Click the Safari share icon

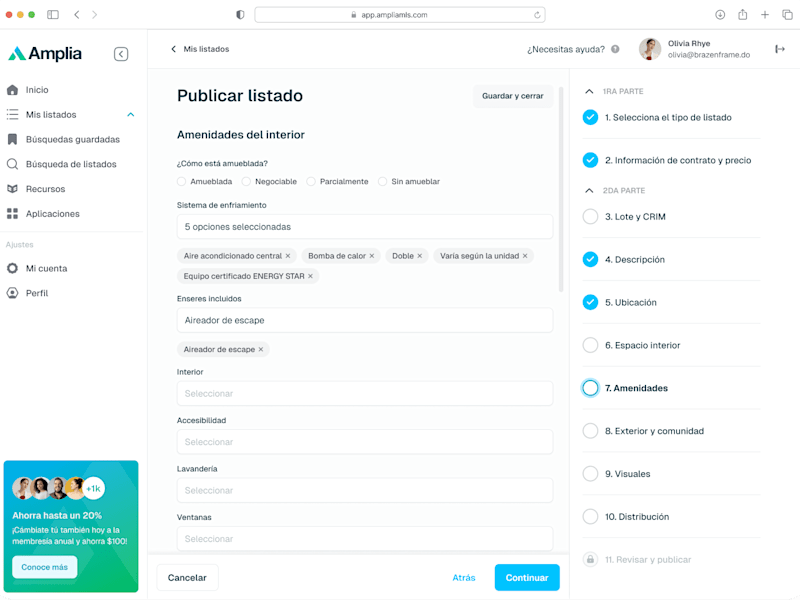[742, 15]
